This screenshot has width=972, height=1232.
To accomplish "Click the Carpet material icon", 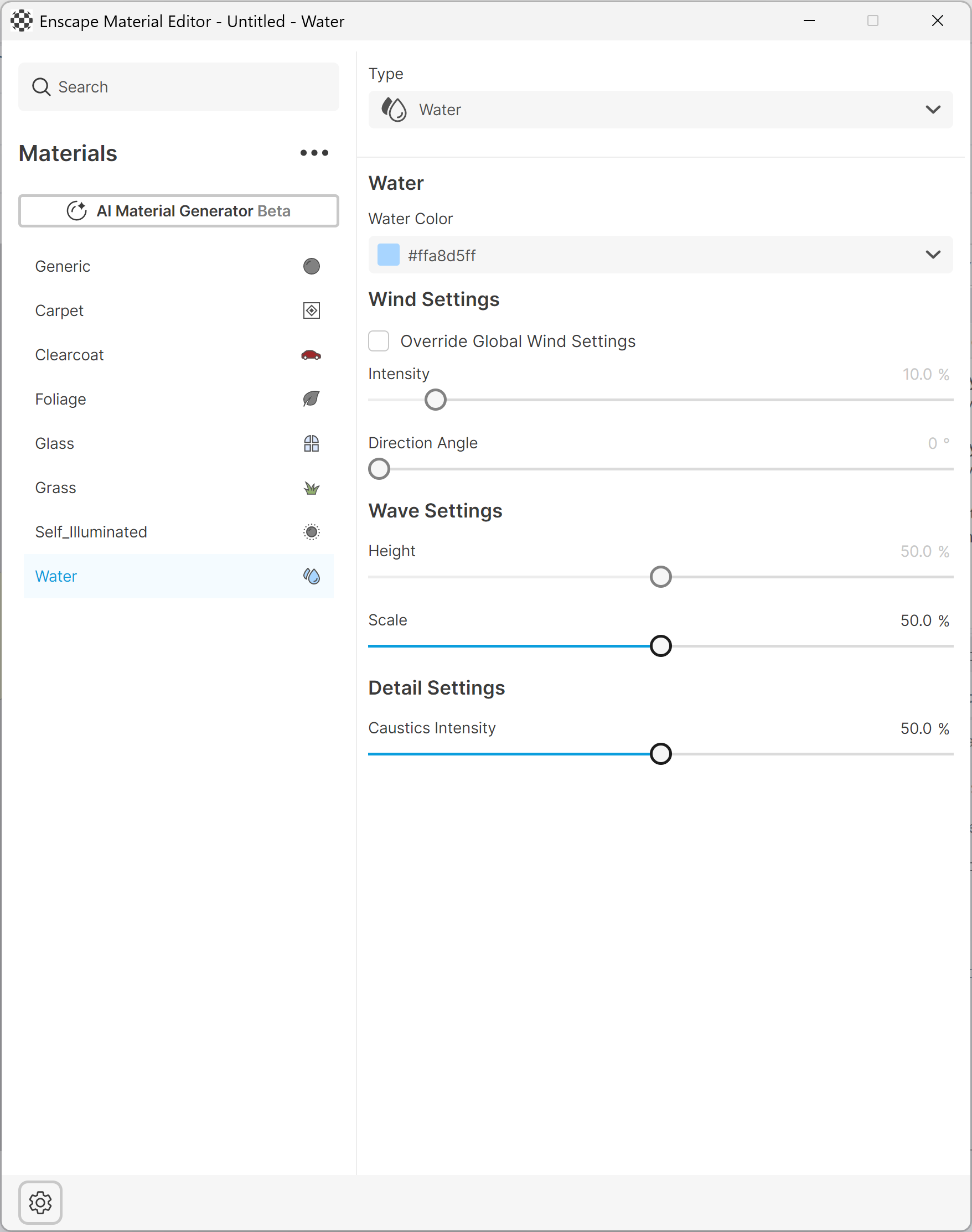I will 311,310.
